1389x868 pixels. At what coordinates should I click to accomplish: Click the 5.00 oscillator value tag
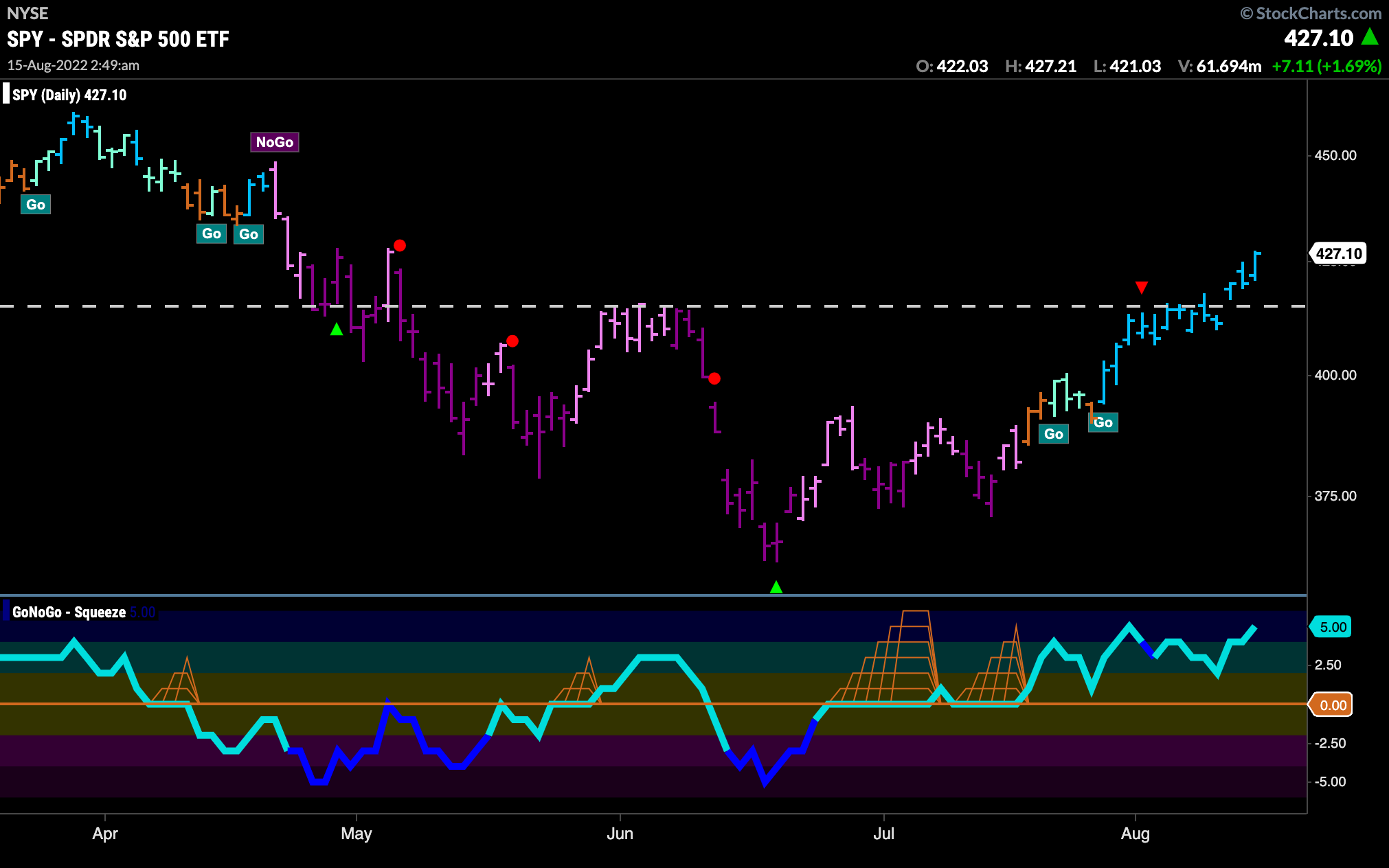click(x=1332, y=627)
